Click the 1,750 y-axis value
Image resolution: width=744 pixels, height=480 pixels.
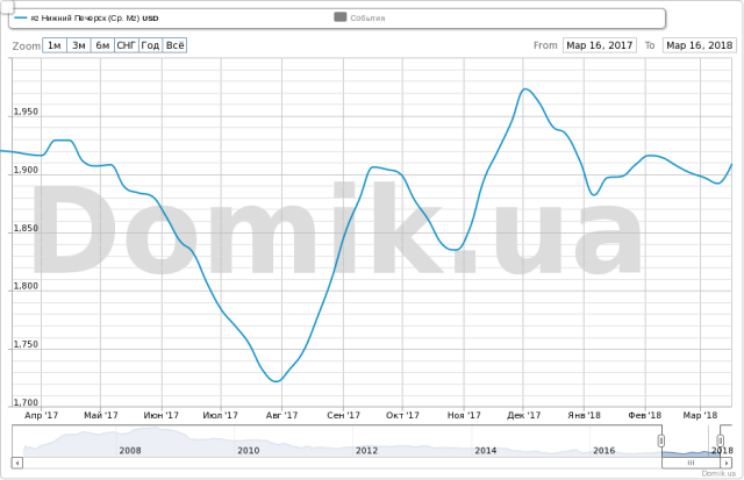point(26,344)
